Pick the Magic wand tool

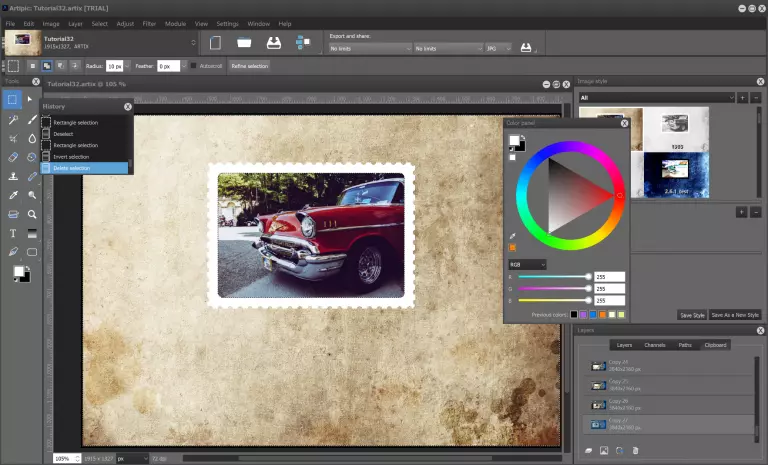pyautogui.click(x=13, y=119)
